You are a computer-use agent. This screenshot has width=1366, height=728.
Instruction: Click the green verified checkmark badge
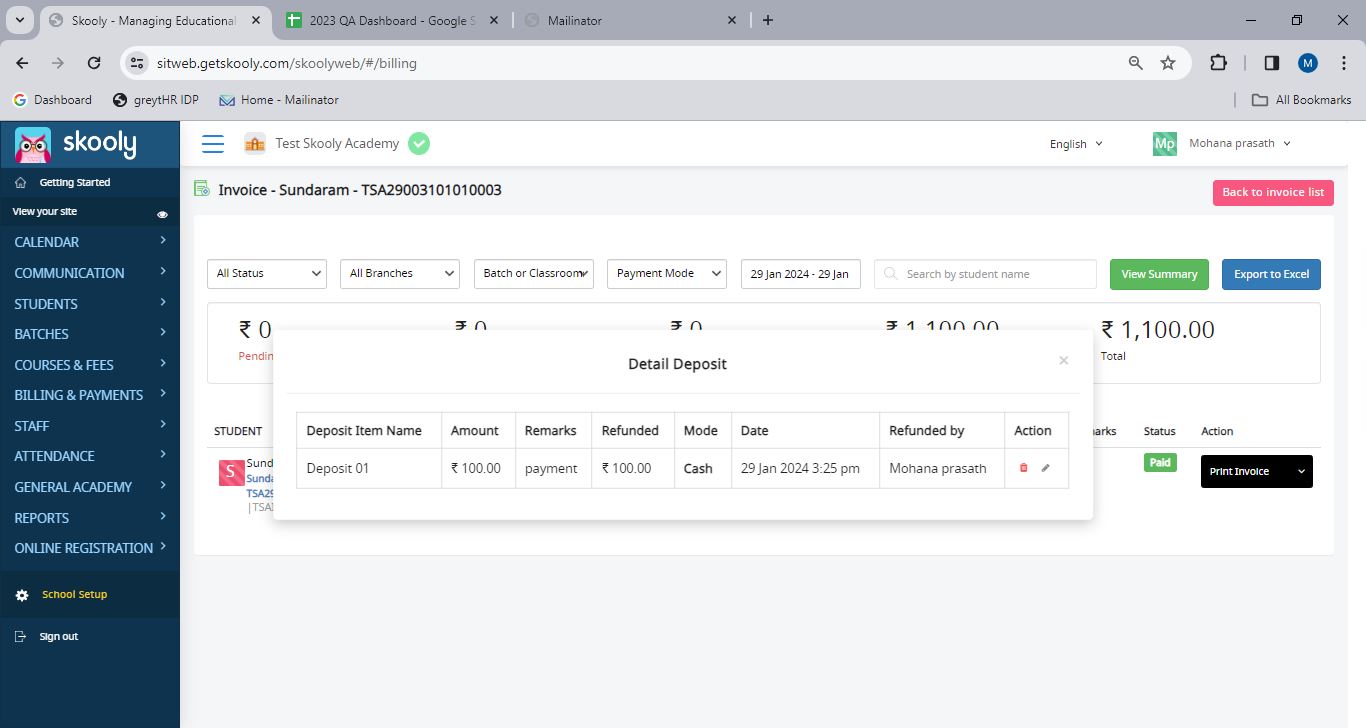419,144
